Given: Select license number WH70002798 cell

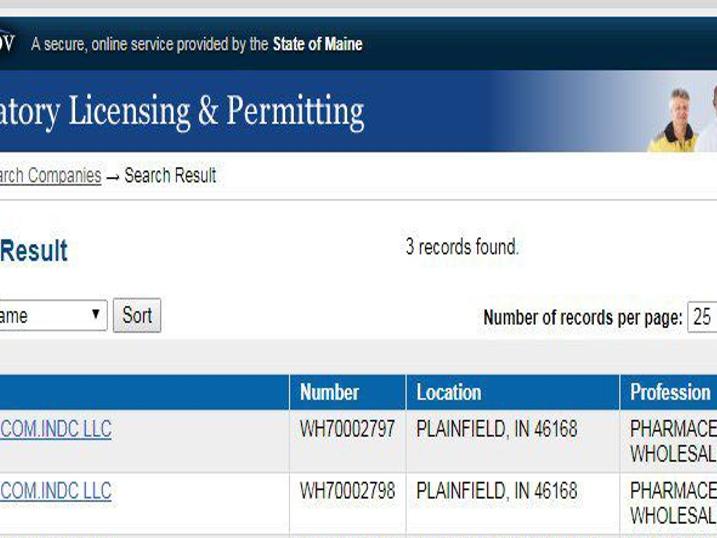Looking at the screenshot, I should [x=347, y=492].
